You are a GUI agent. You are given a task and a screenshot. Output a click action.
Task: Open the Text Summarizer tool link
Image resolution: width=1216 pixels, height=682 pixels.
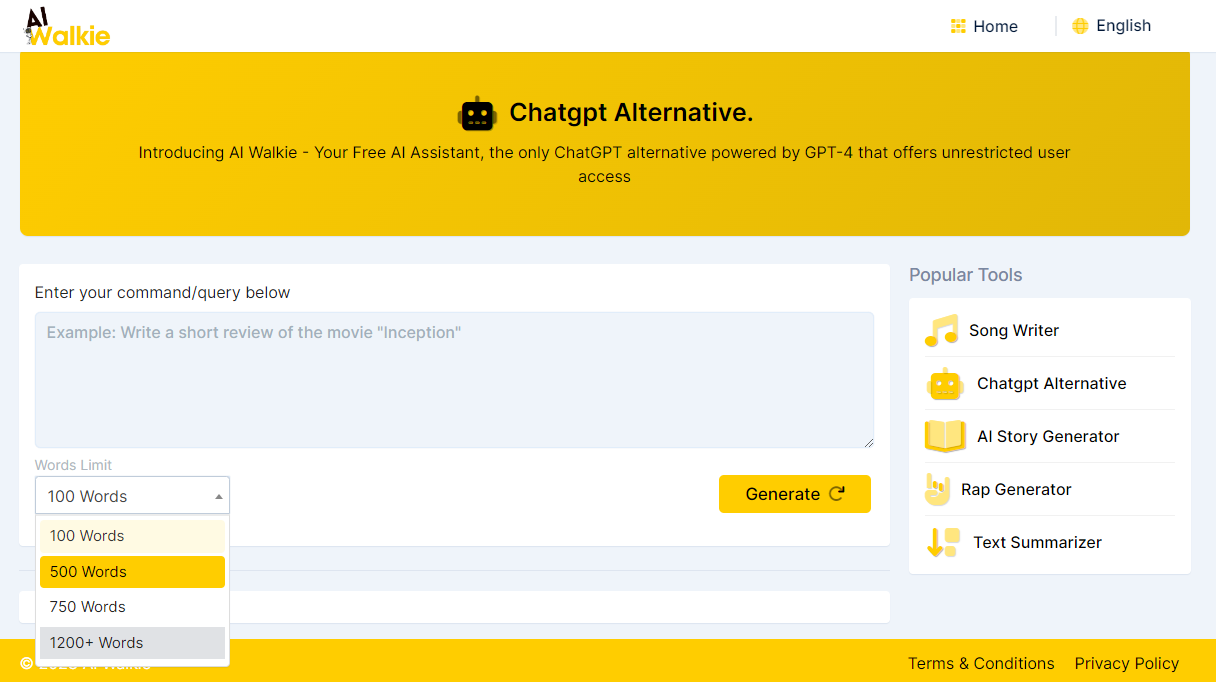point(1038,543)
